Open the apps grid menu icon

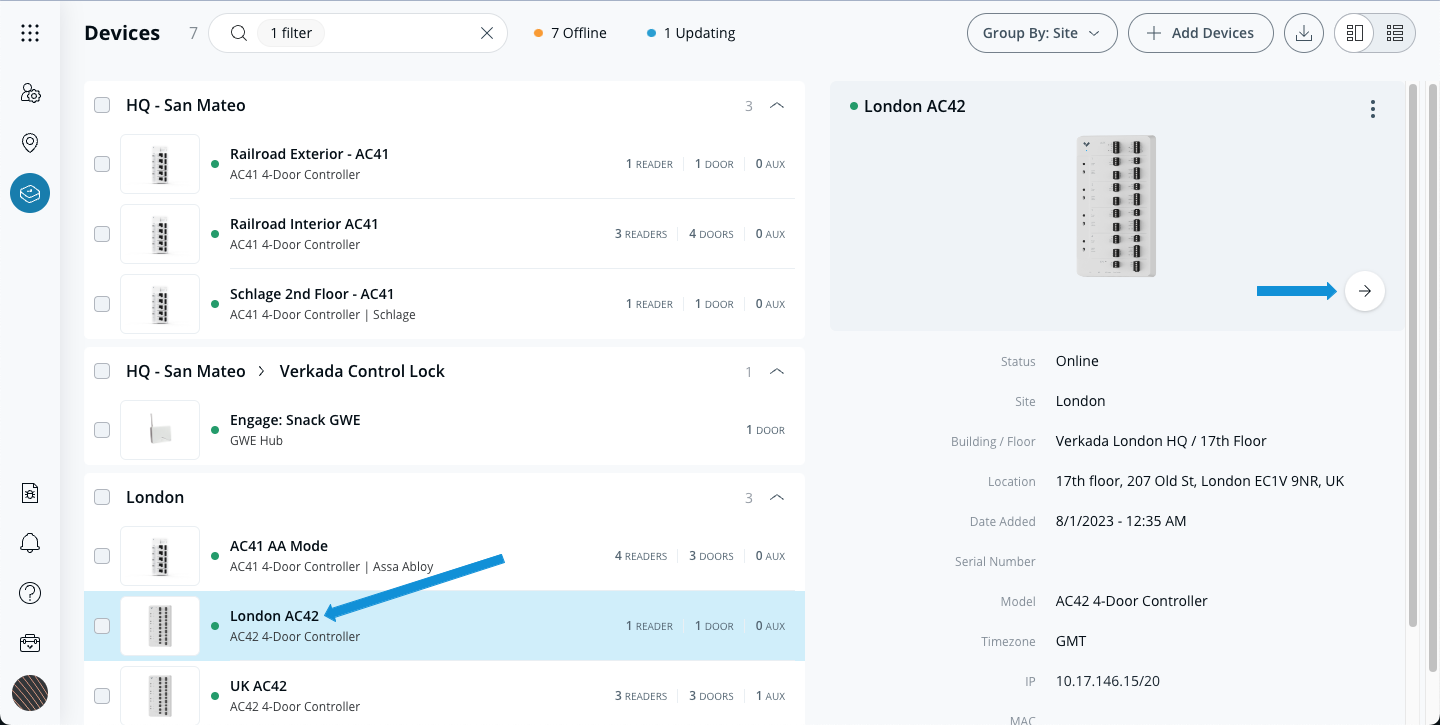click(30, 33)
